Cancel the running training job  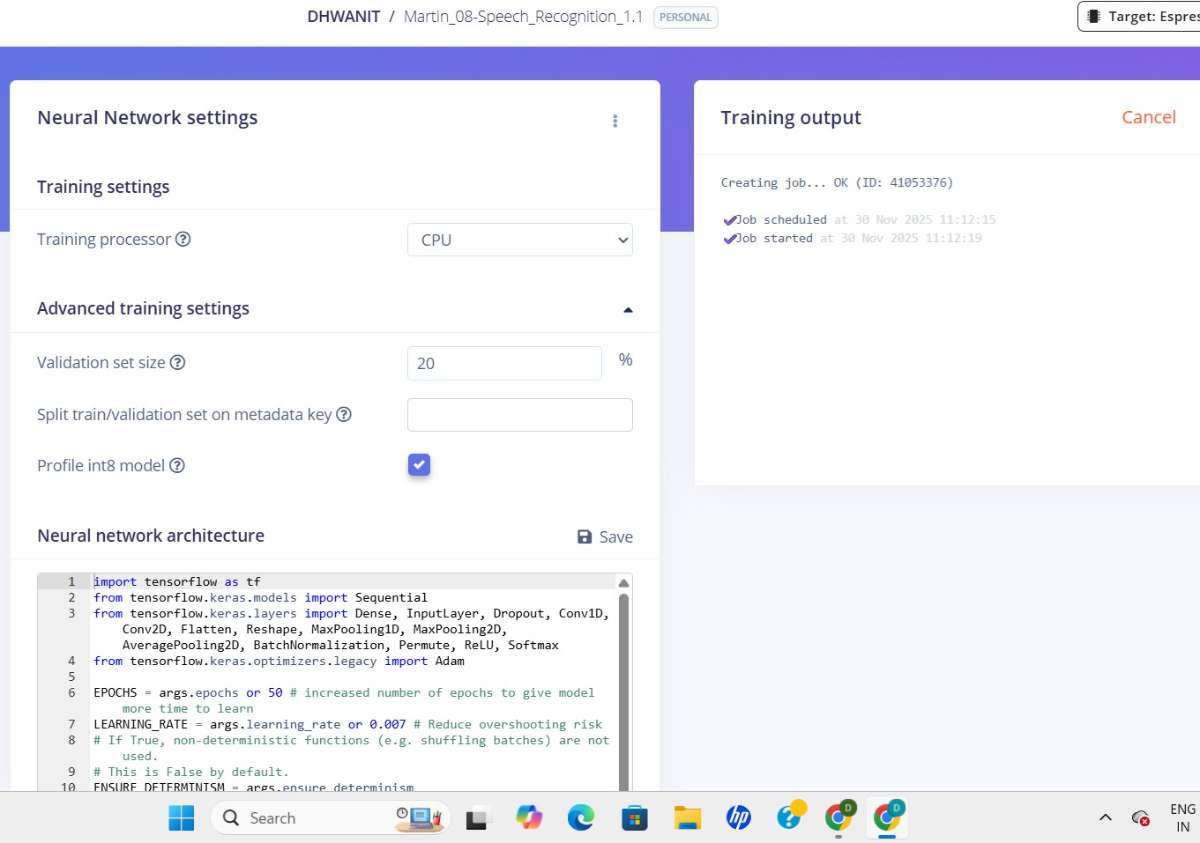tap(1148, 117)
